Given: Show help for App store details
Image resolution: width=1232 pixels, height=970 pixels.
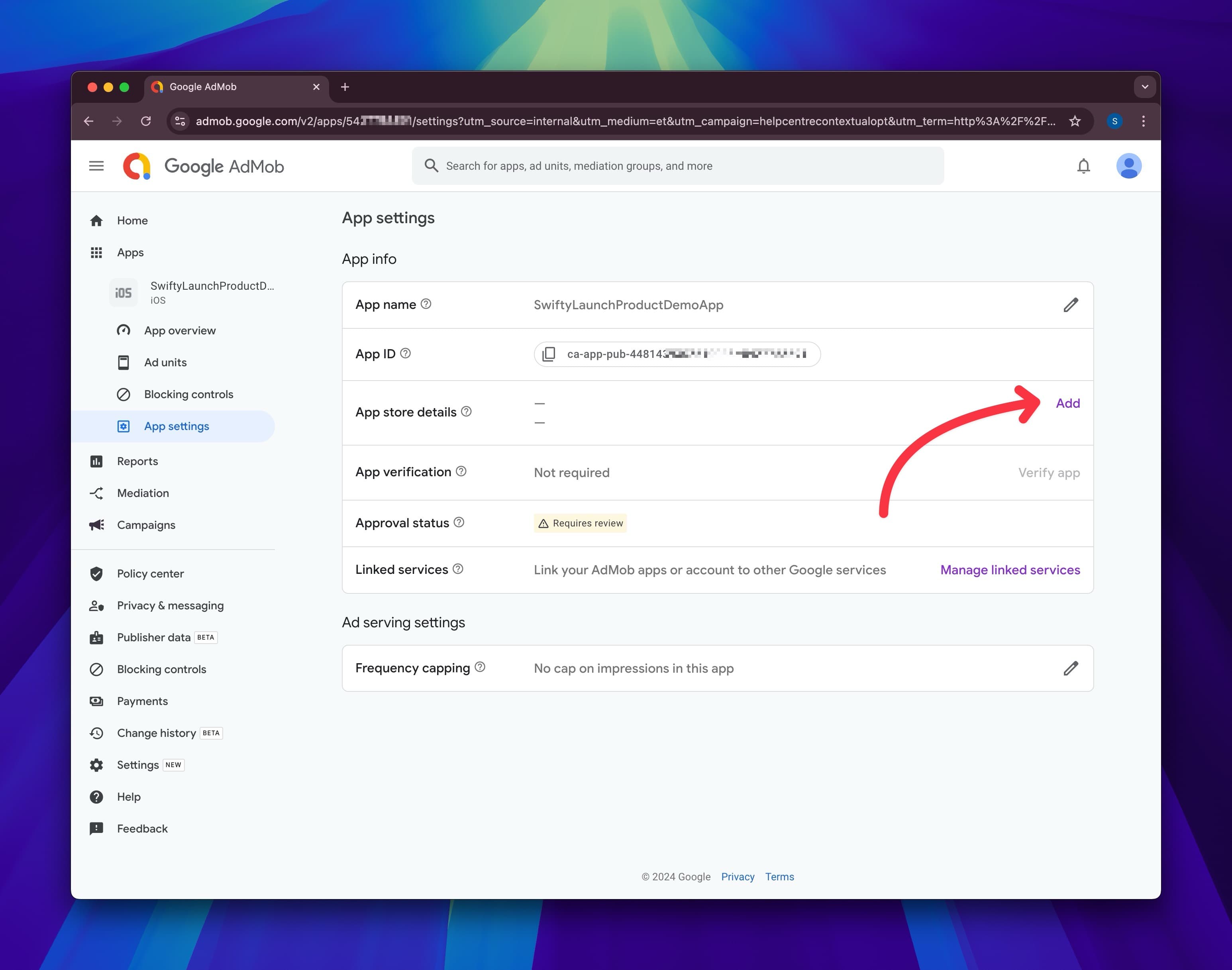Looking at the screenshot, I should tap(466, 411).
